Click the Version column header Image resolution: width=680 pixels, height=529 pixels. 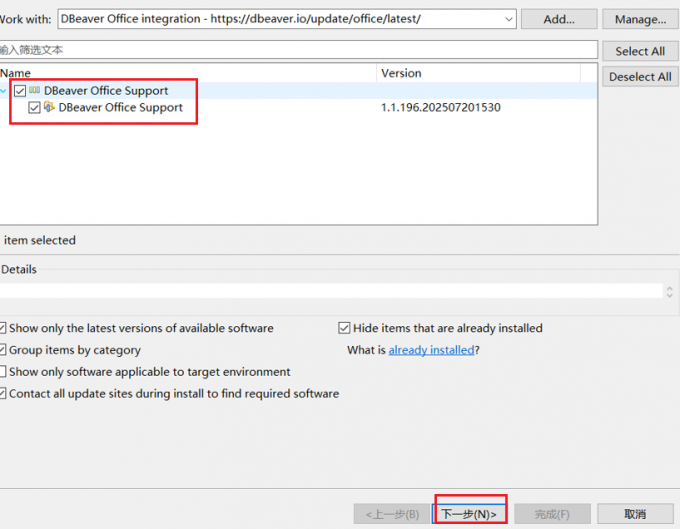(x=478, y=73)
